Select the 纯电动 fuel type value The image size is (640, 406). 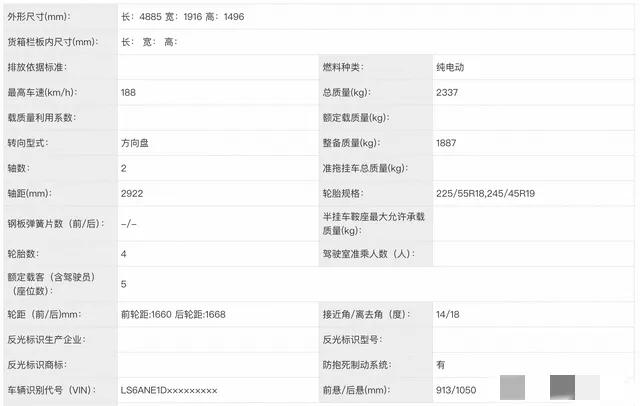450,67
